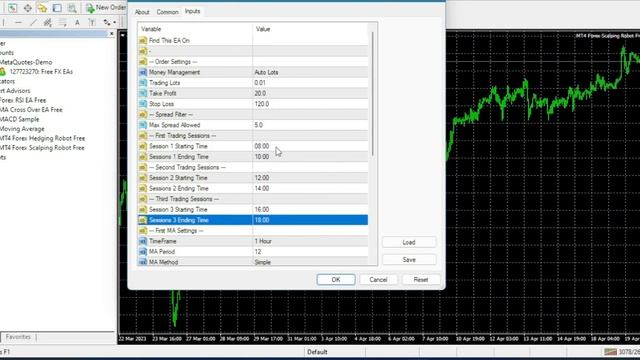The height and width of the screenshot is (360, 640).
Task: Select the Fibonacci retracement tool
Action: click(x=62, y=22)
